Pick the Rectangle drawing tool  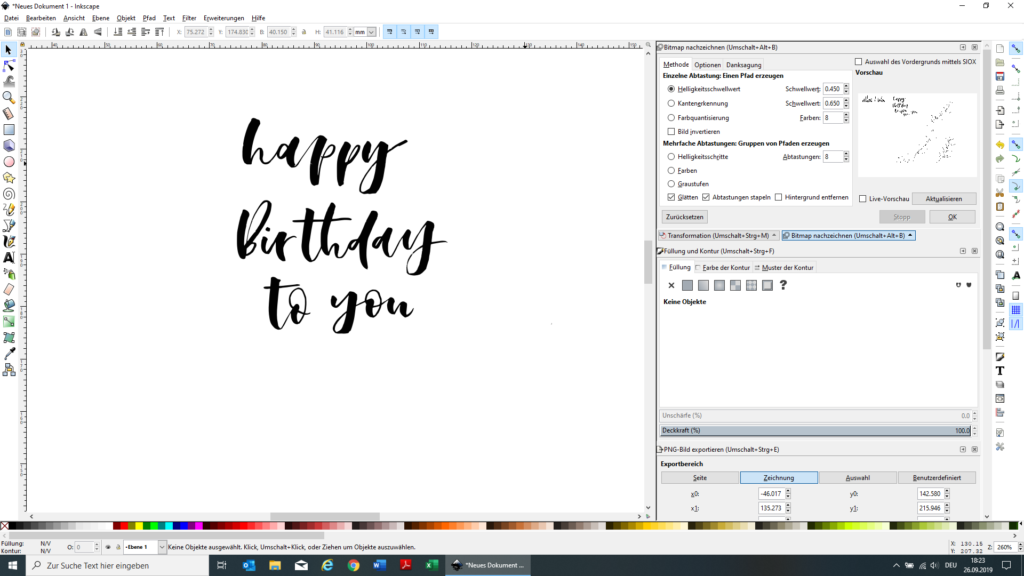9,130
